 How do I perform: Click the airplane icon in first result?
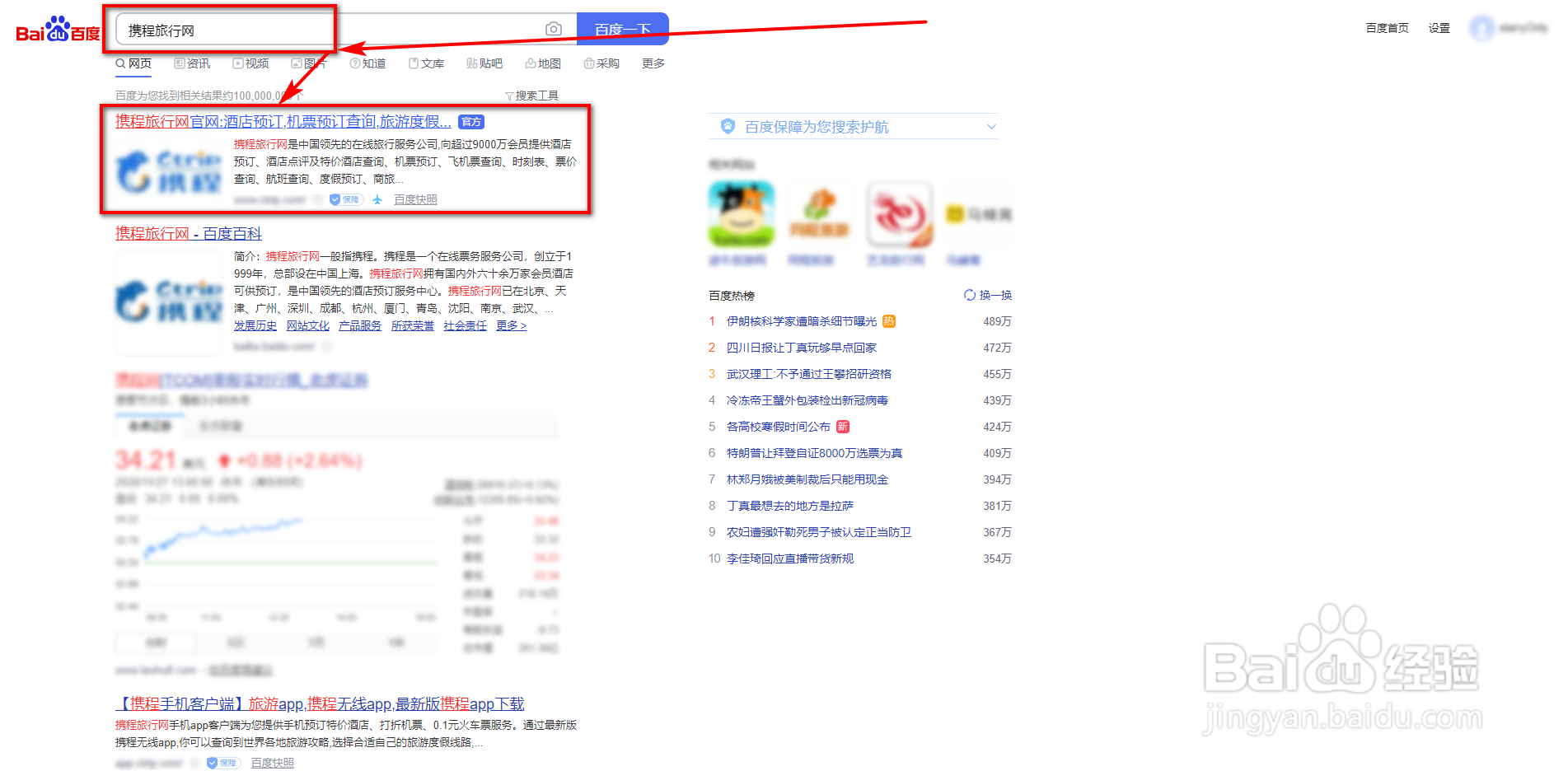[377, 199]
